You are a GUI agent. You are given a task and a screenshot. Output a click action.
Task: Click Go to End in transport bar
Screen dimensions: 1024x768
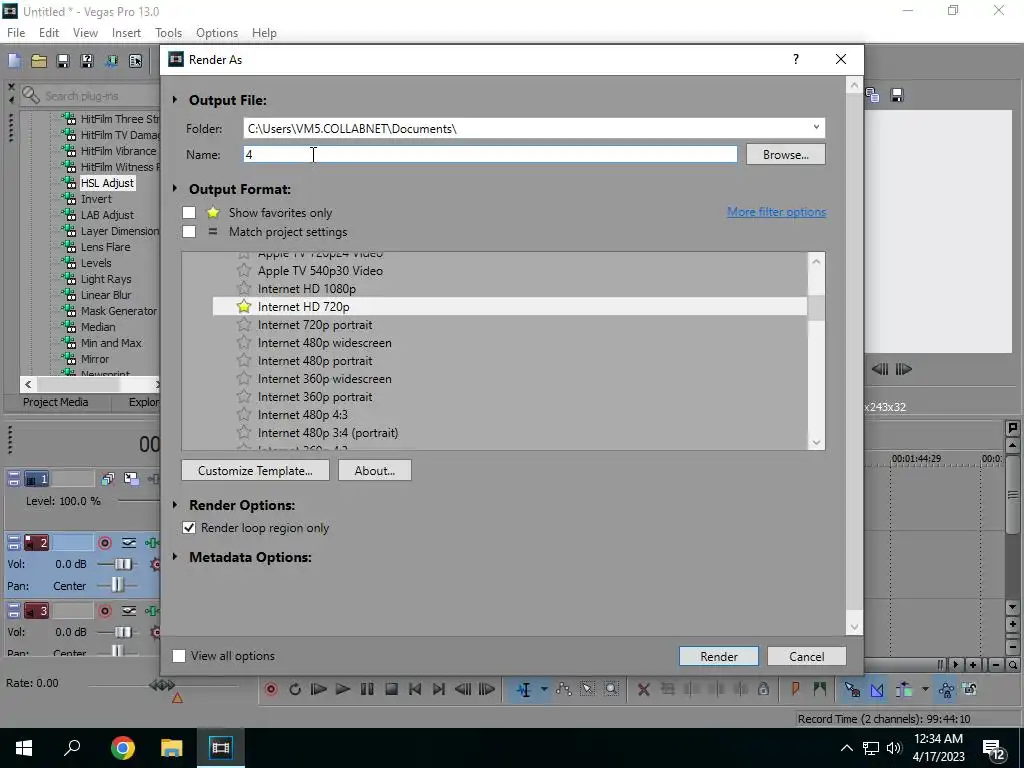439,689
